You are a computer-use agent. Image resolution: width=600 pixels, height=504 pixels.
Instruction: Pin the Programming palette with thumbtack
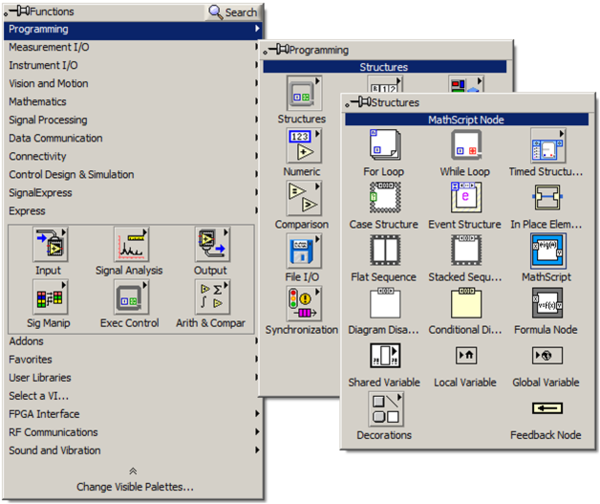(276, 49)
